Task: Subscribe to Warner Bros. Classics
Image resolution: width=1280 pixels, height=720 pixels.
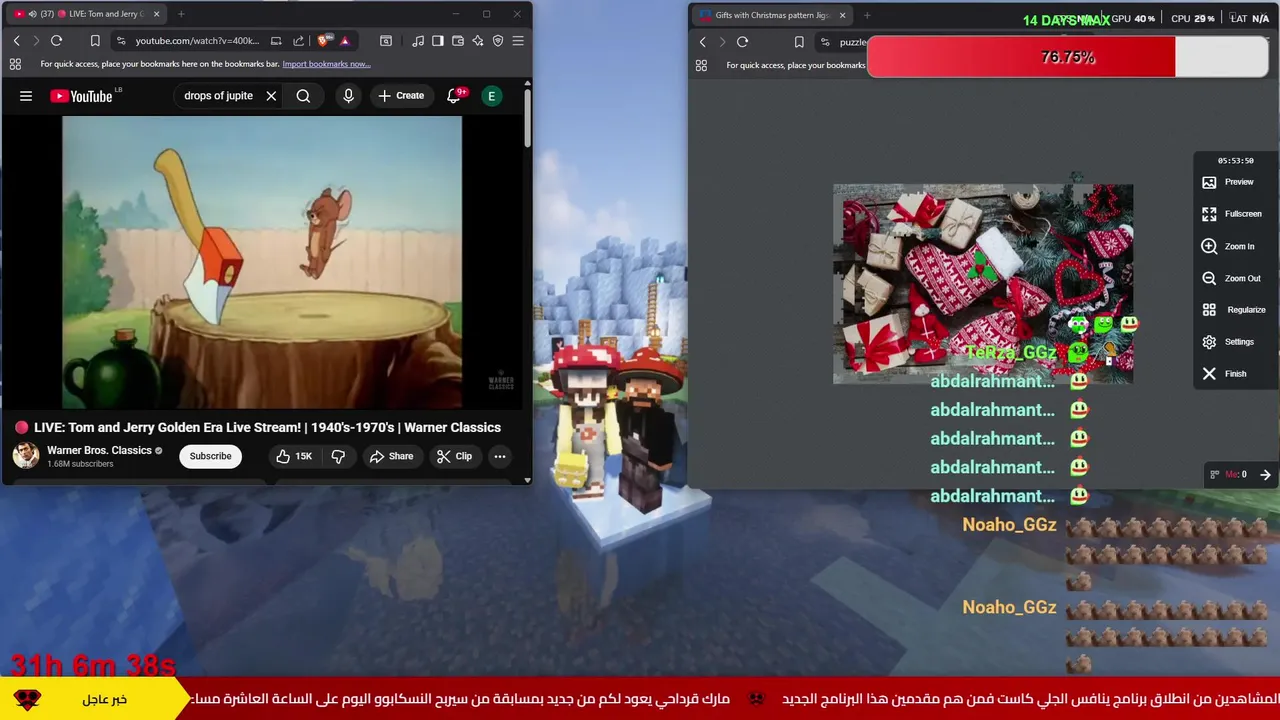Action: pos(210,456)
